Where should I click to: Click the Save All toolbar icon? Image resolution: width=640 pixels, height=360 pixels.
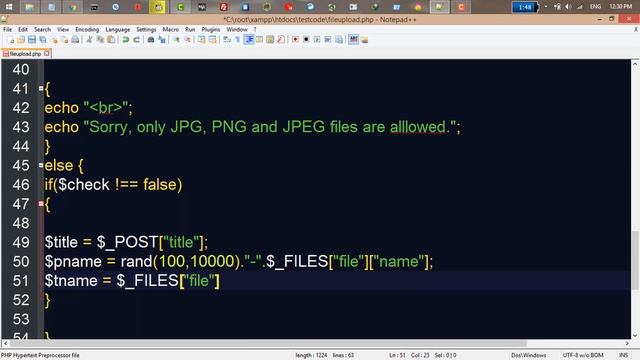click(42, 40)
